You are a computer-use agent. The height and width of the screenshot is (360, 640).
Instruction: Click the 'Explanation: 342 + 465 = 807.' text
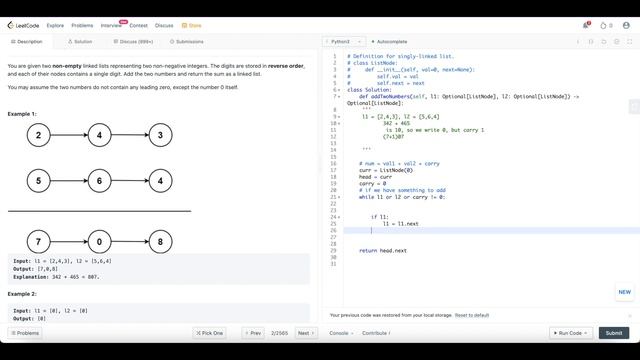tap(56, 277)
